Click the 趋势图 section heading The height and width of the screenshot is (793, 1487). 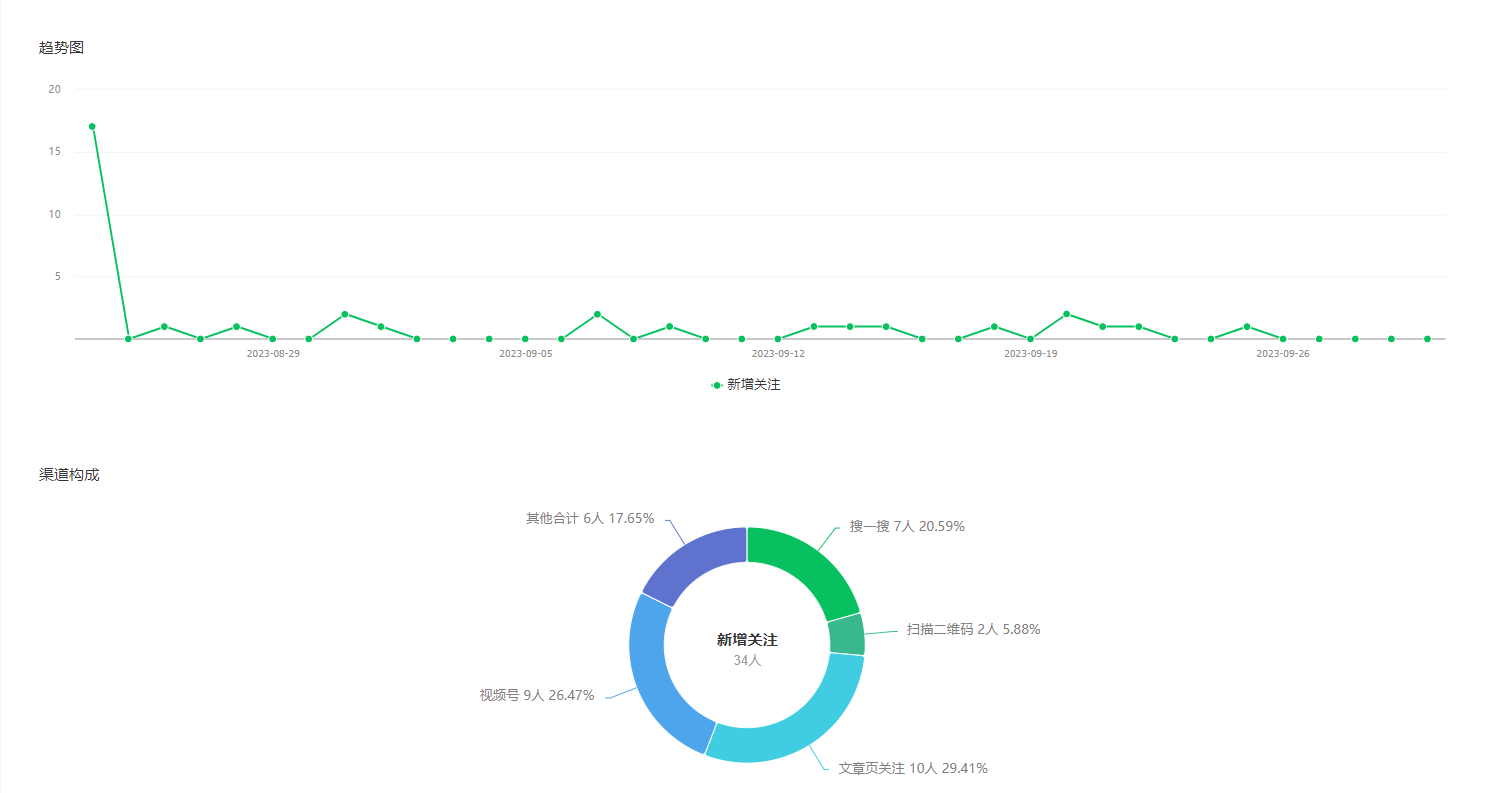coord(61,47)
